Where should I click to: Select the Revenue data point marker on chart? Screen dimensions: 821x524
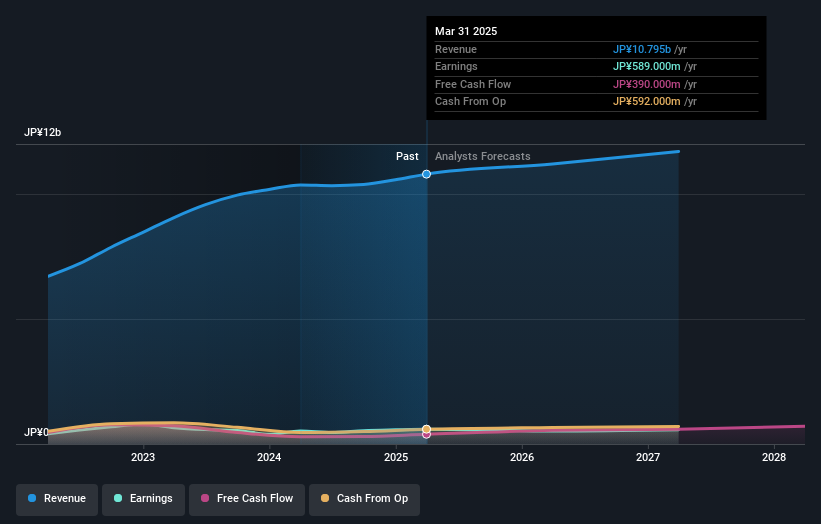tap(427, 174)
